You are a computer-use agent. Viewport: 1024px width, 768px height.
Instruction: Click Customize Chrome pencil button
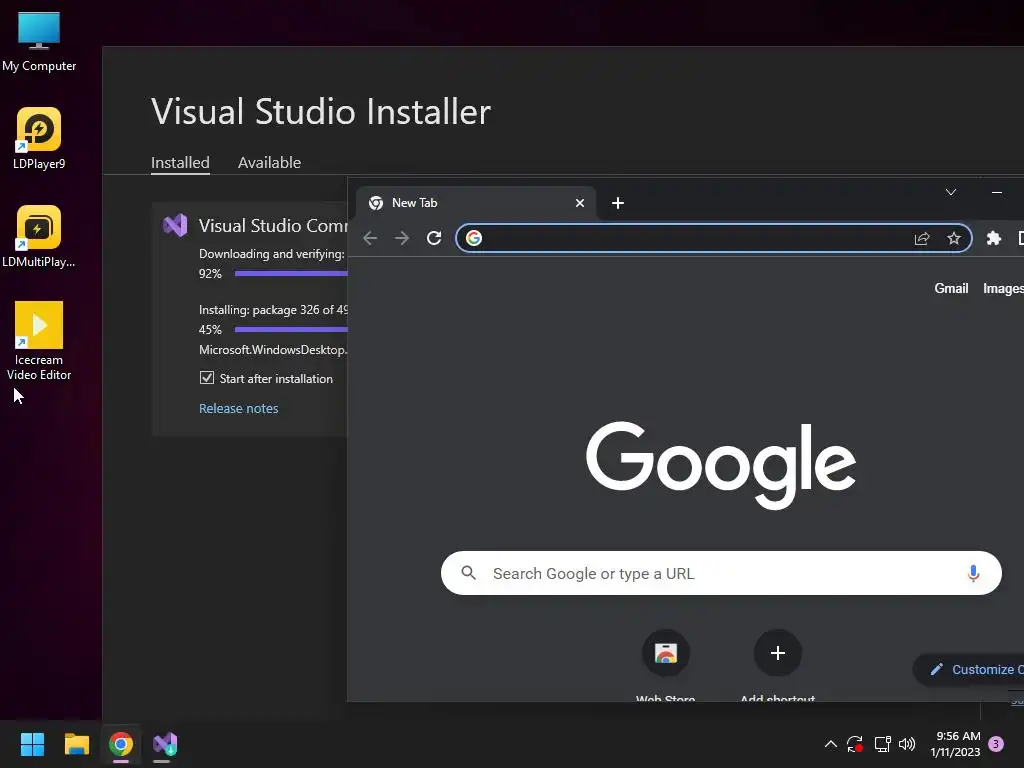[x=969, y=669]
